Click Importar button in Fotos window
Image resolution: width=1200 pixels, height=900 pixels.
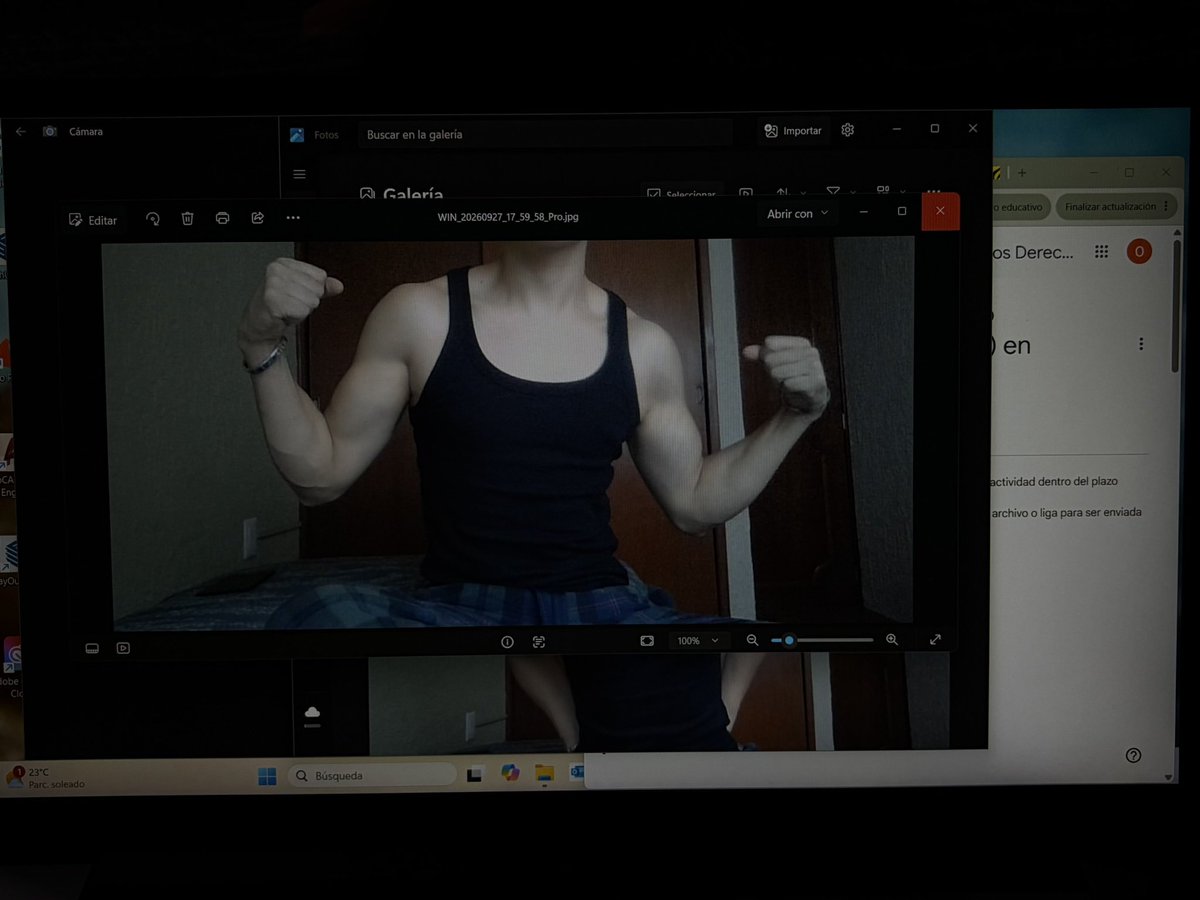[793, 131]
